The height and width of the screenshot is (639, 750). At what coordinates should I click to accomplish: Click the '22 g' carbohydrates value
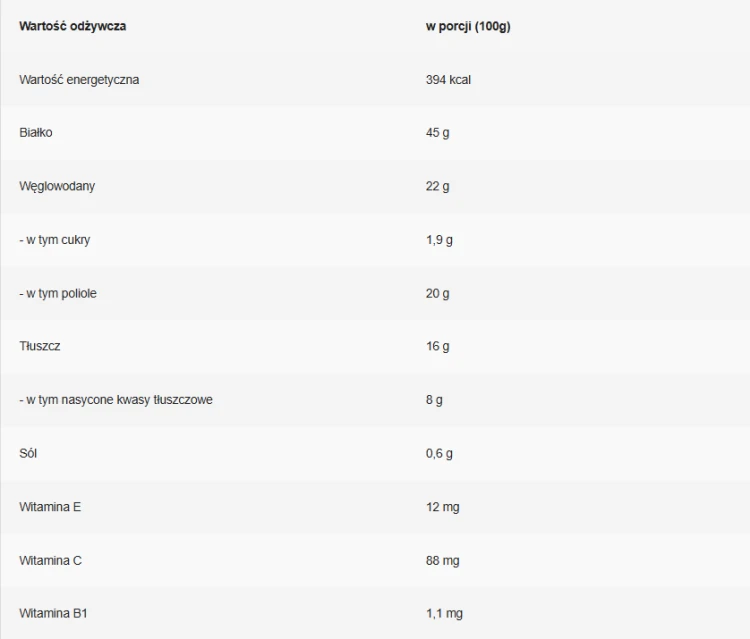[437, 187]
